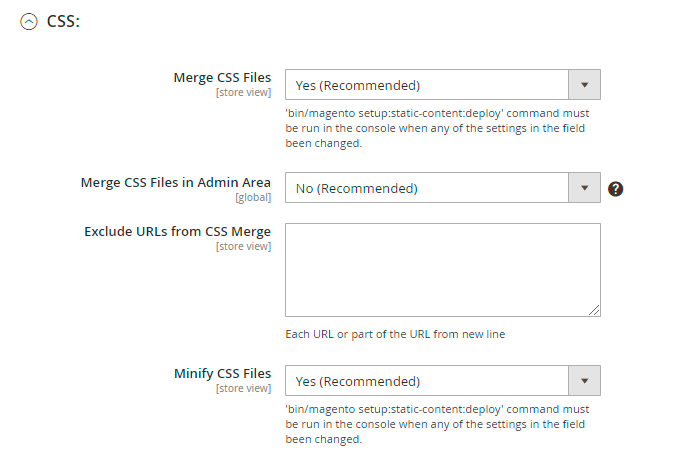Click the question mark help icon

[x=616, y=188]
